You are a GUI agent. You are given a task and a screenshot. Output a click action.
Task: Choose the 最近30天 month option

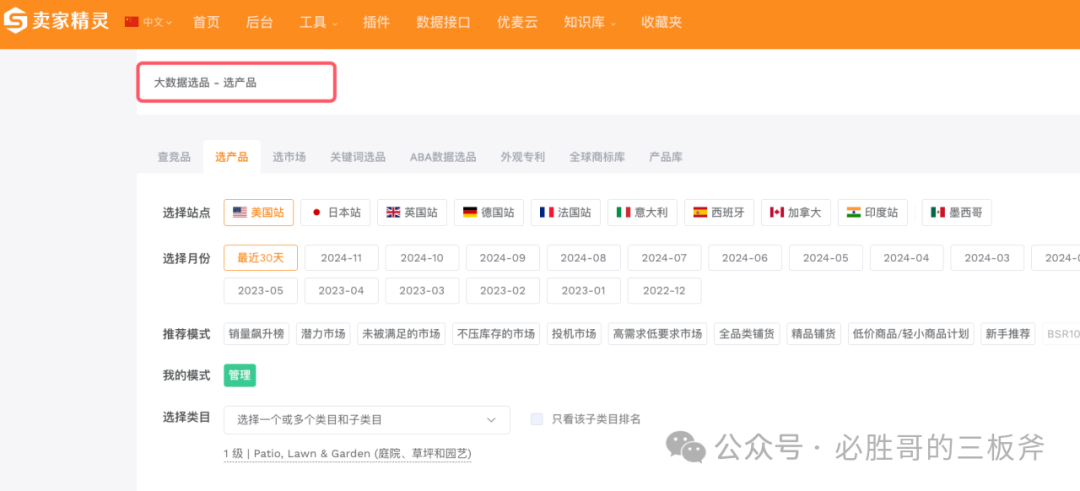(x=261, y=258)
